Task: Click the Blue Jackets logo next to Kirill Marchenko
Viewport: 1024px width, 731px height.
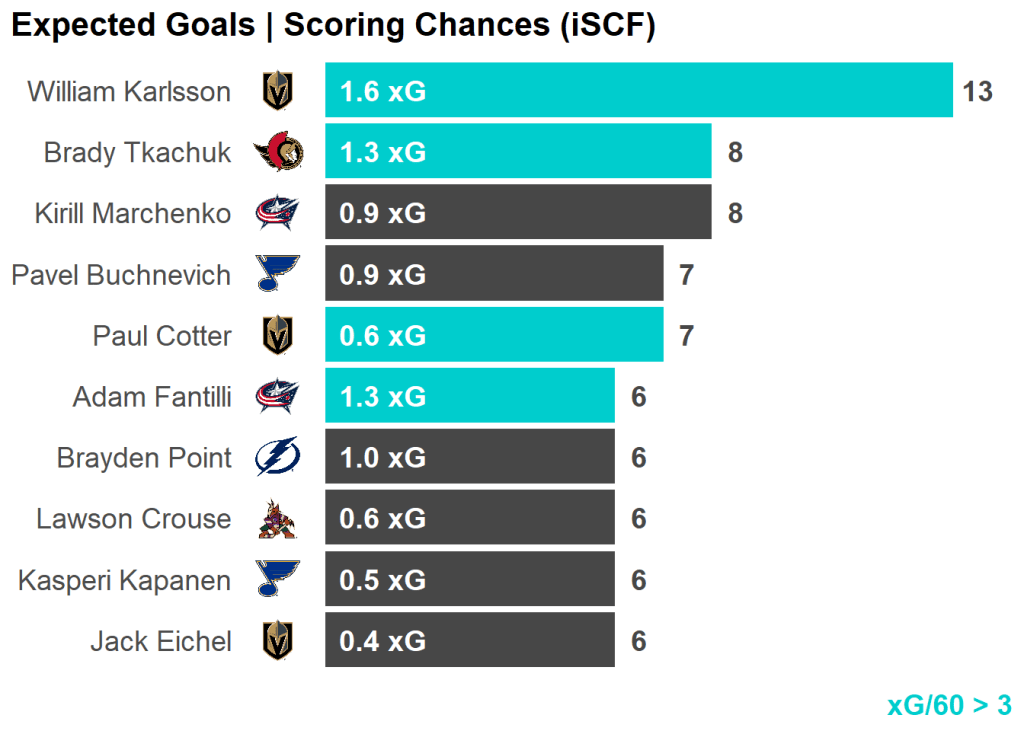Action: [277, 213]
